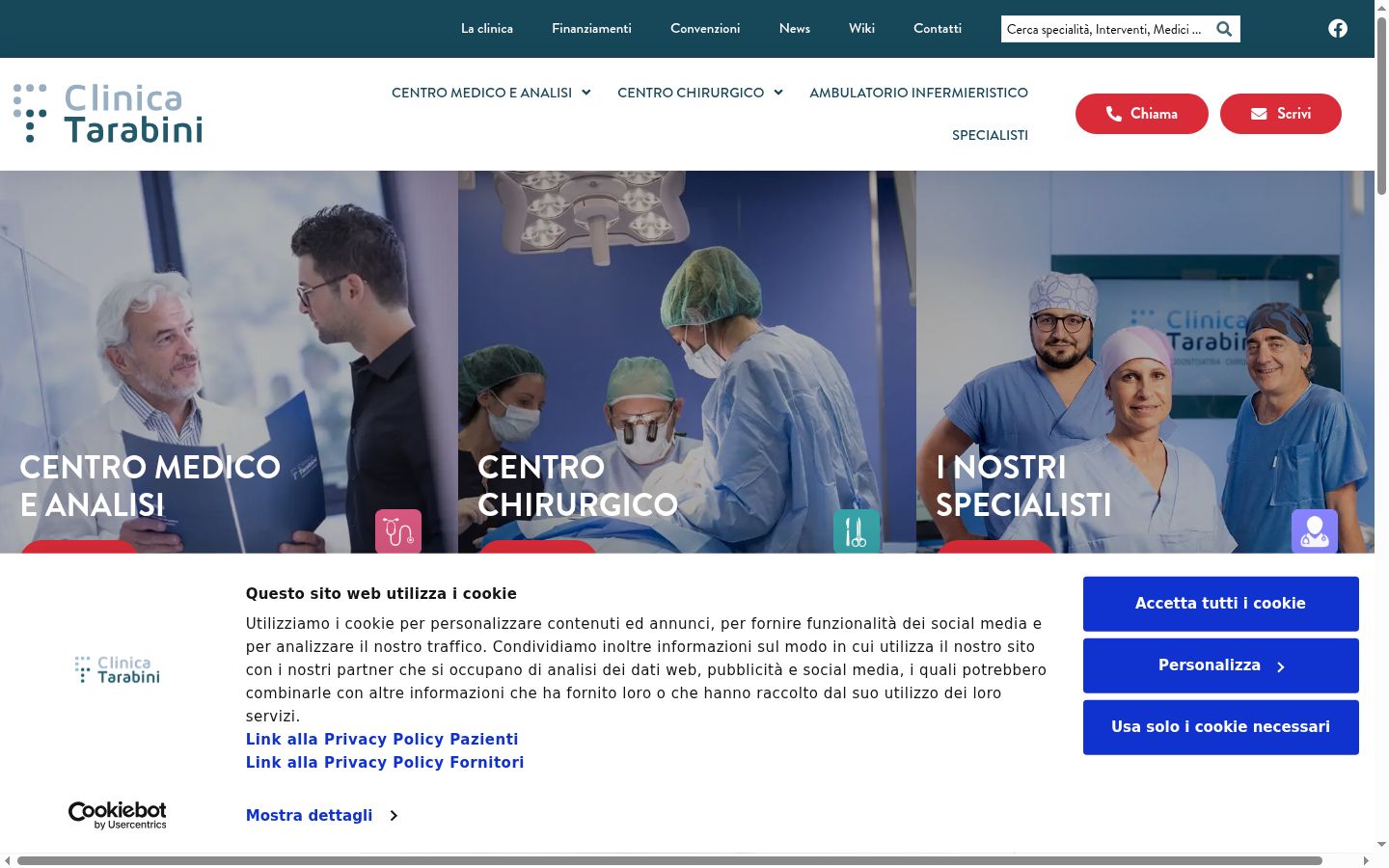Click the Cookiebot by Usercentrics logo

pos(117,815)
